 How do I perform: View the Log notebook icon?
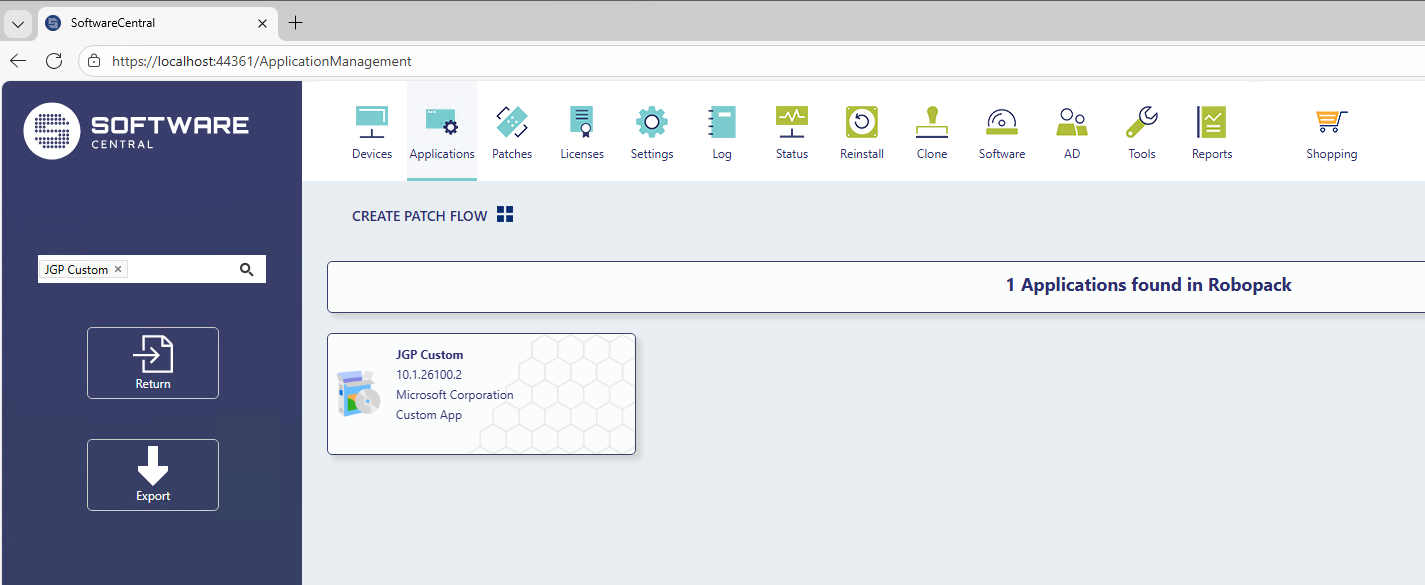[x=722, y=123]
